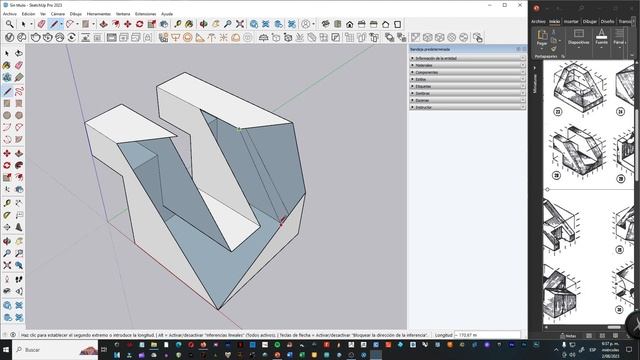Switch to the Insertar tab in PowerPoint
Viewport: 640px width, 360px height.
click(571, 21)
